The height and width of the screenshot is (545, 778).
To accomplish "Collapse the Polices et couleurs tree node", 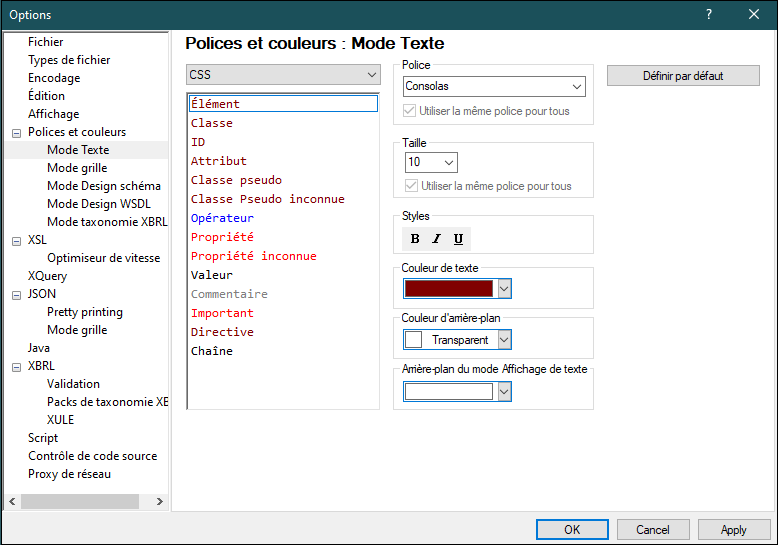I will 16,132.
